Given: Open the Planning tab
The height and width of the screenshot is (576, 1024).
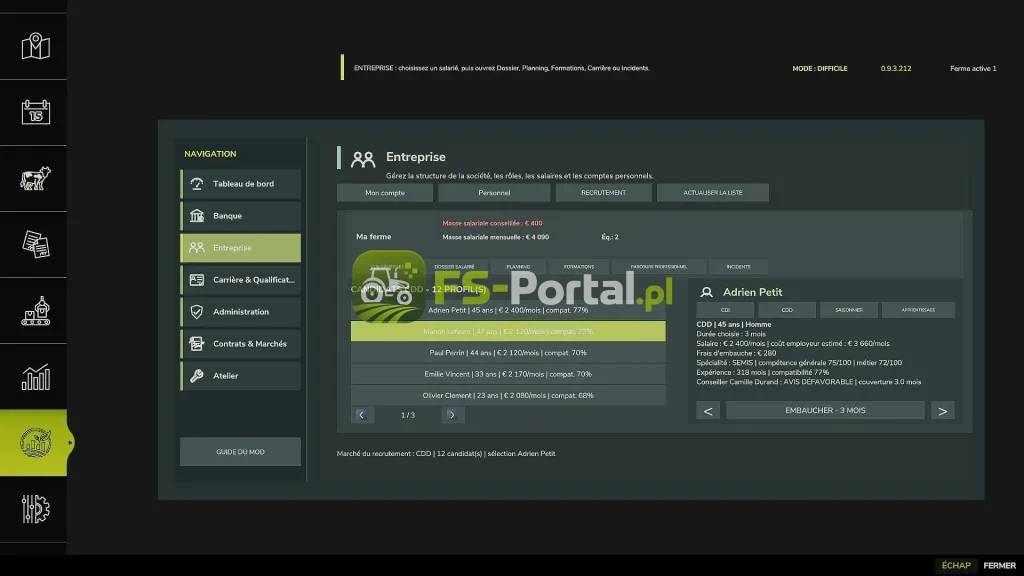Looking at the screenshot, I should (519, 266).
